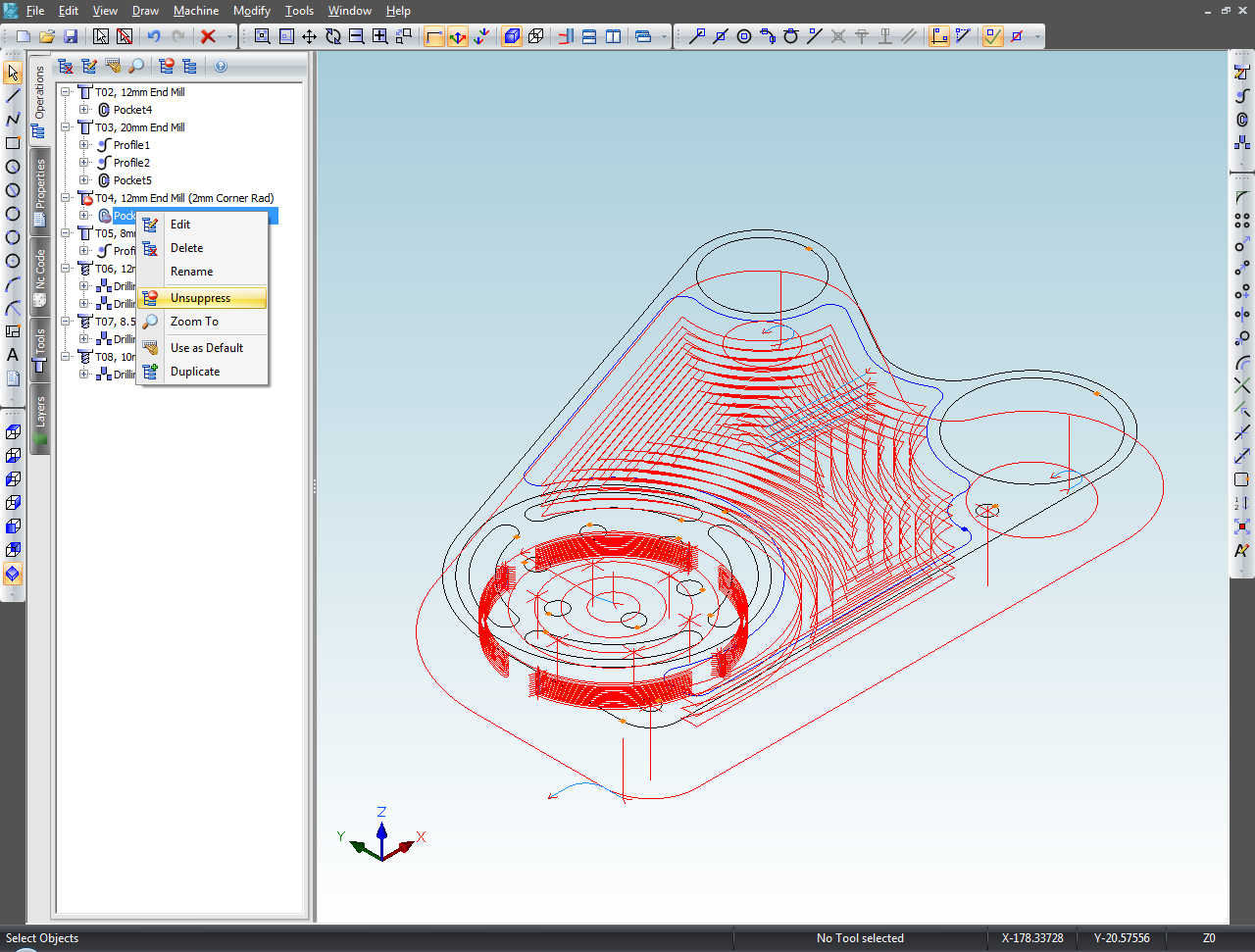
Task: Select the text tool letter A icon
Action: (x=13, y=355)
